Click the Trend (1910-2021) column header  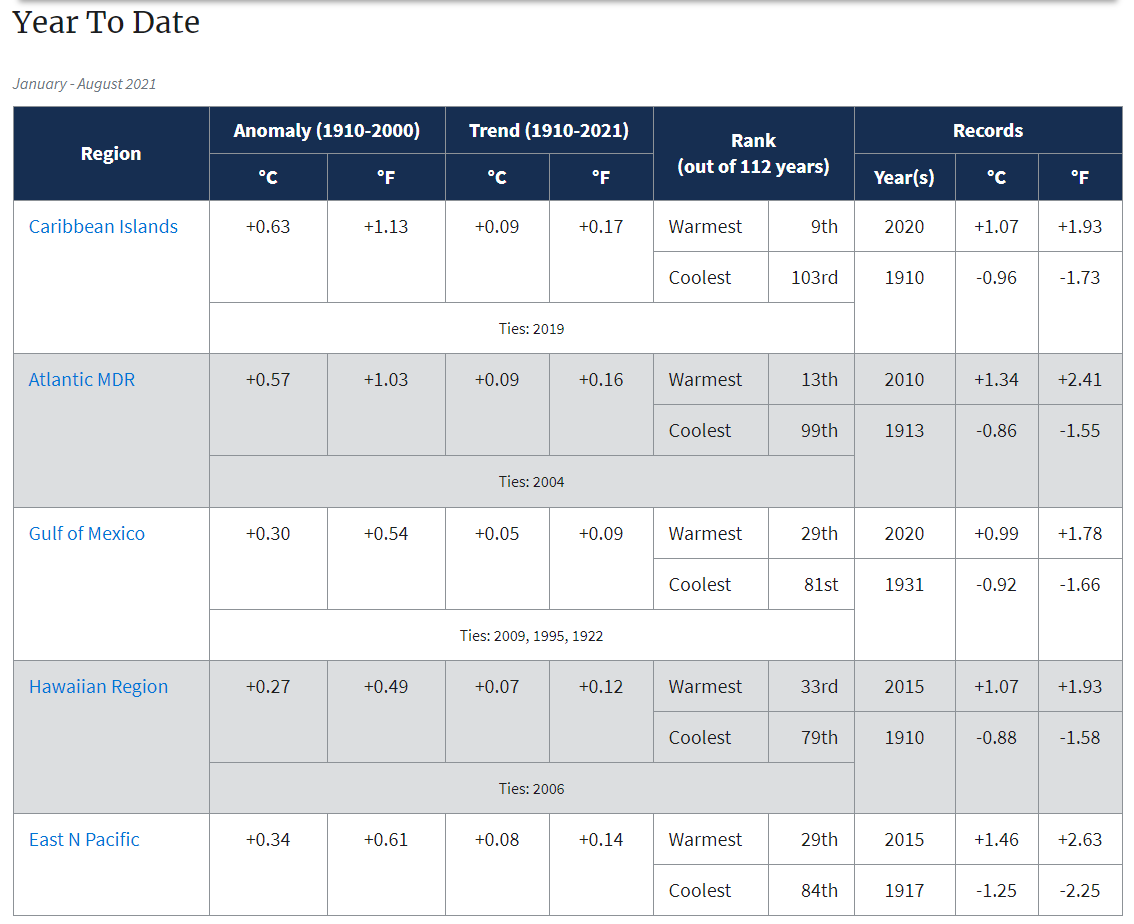549,131
